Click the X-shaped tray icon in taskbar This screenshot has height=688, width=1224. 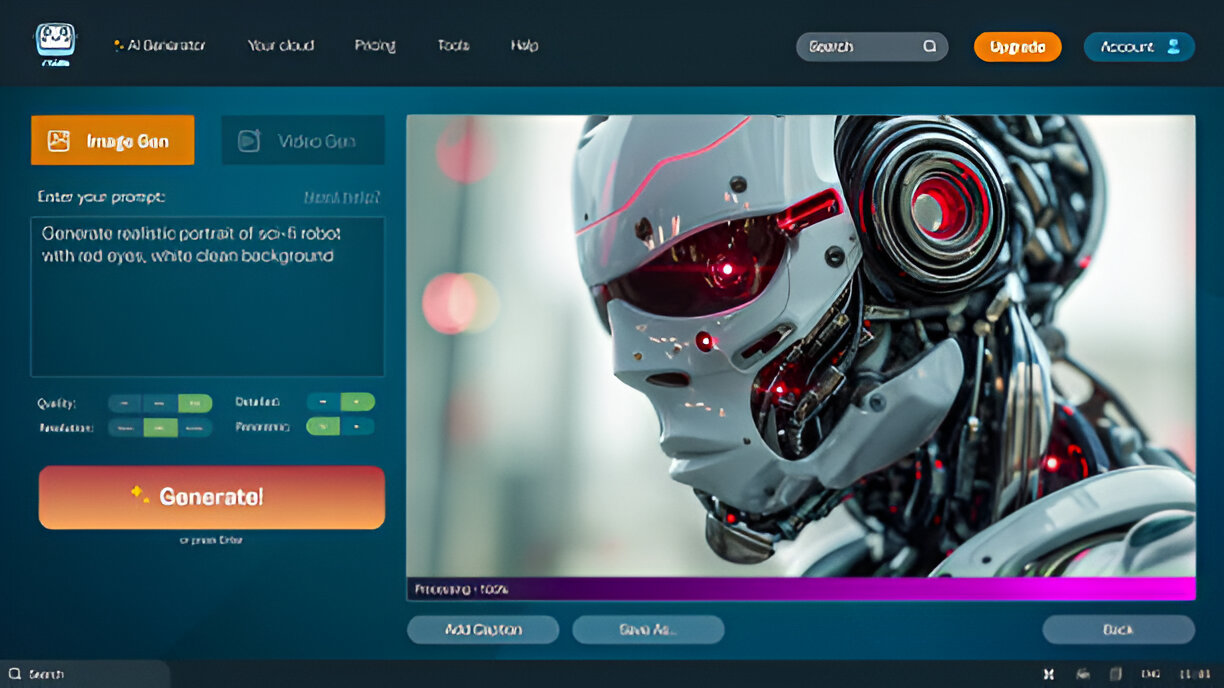[1048, 674]
